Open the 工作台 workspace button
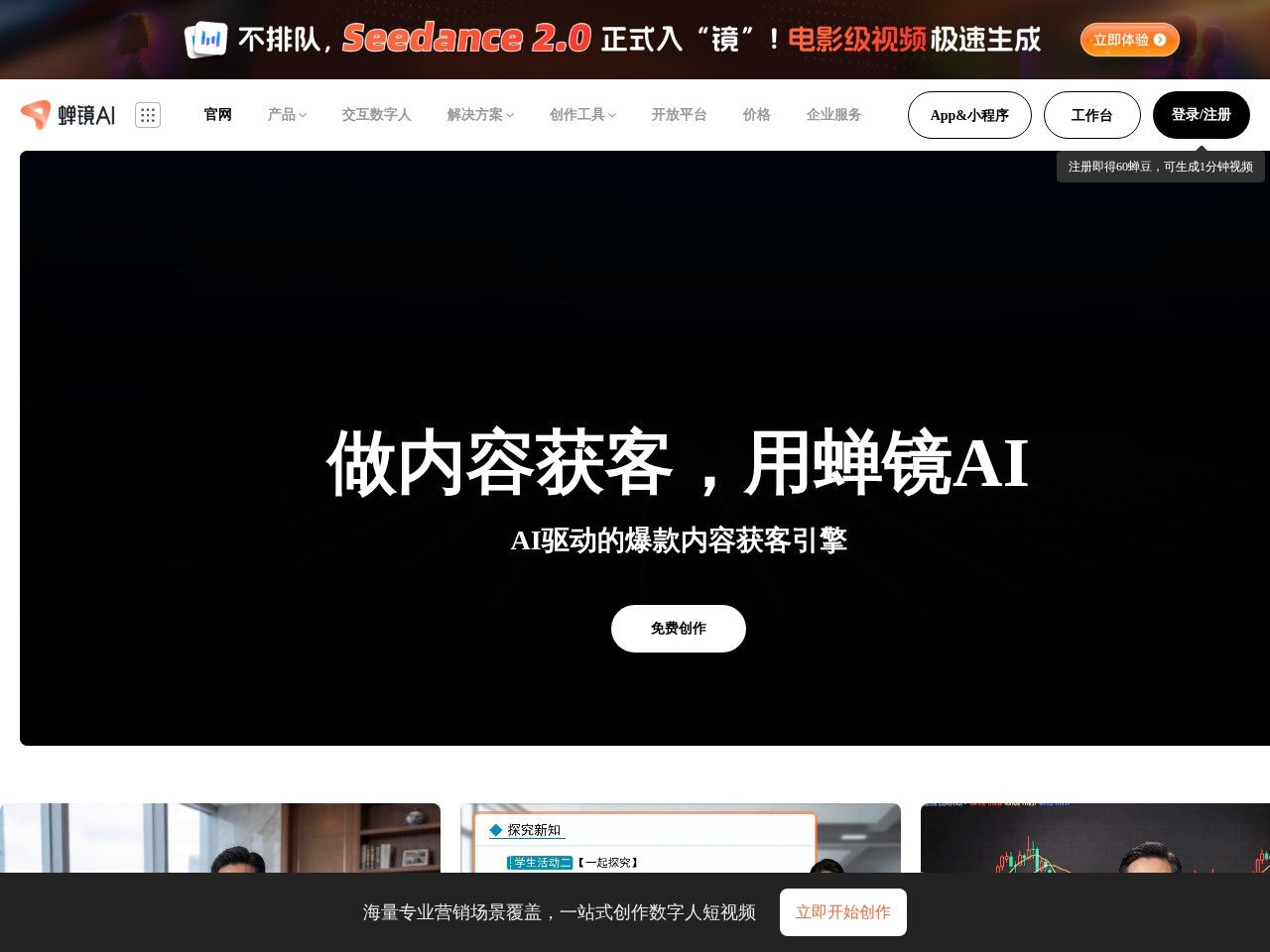Screen dimensions: 1270x952 coord(1092,115)
